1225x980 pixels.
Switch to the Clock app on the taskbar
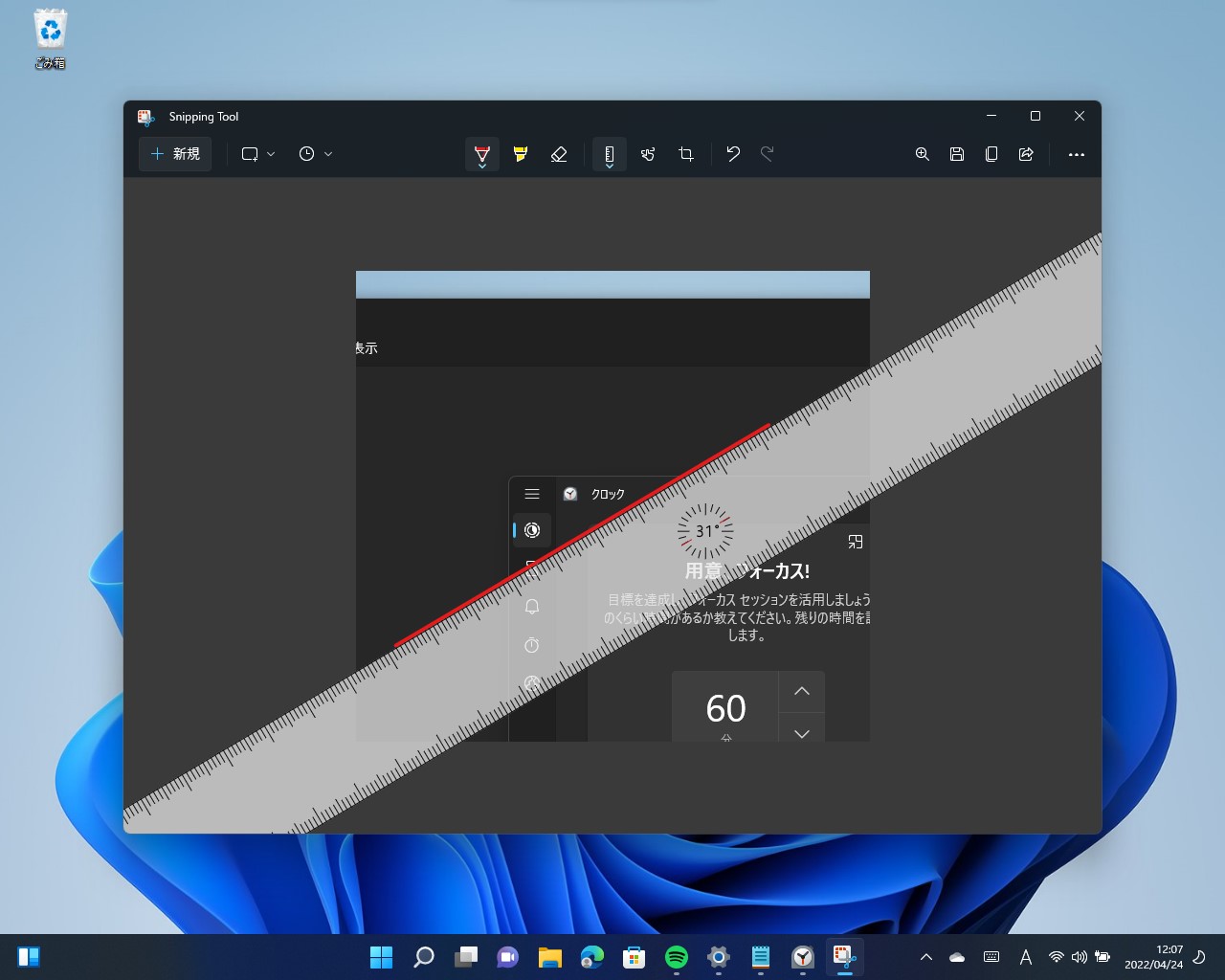803,957
